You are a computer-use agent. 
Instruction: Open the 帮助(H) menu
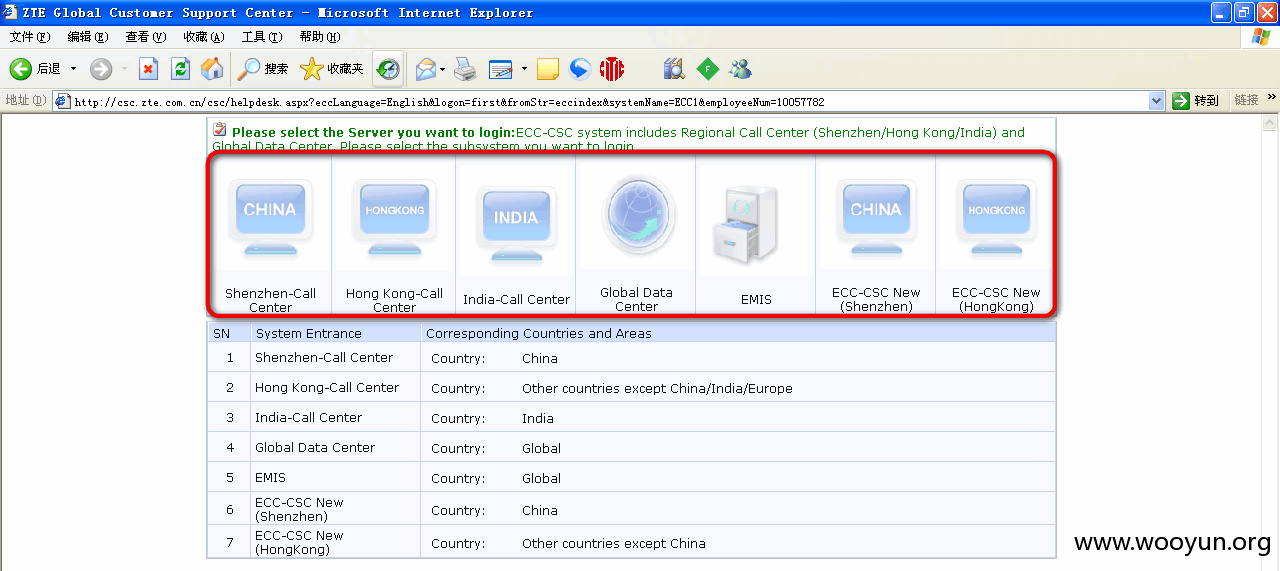pyautogui.click(x=320, y=37)
